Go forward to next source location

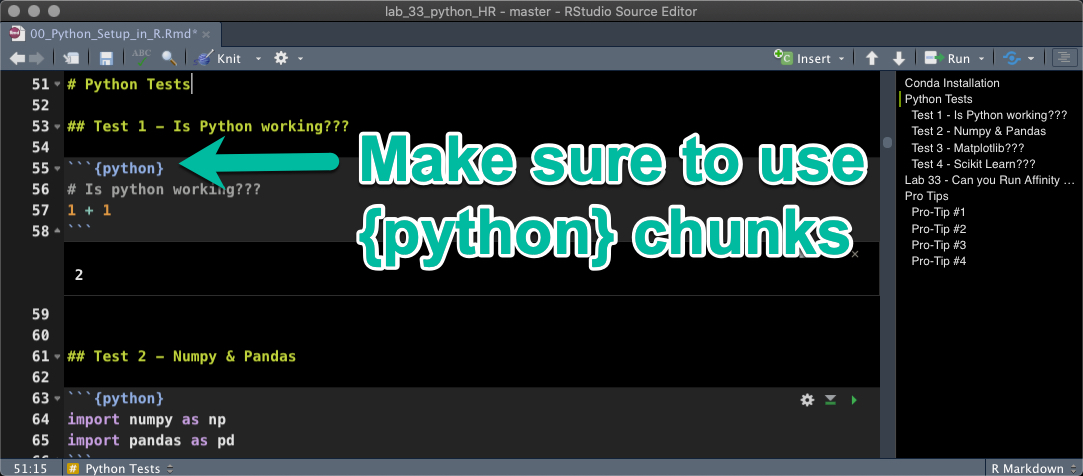point(37,59)
